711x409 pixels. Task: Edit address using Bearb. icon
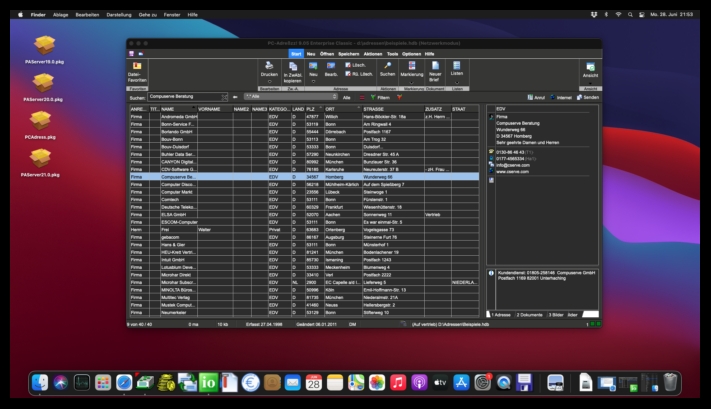pos(331,66)
